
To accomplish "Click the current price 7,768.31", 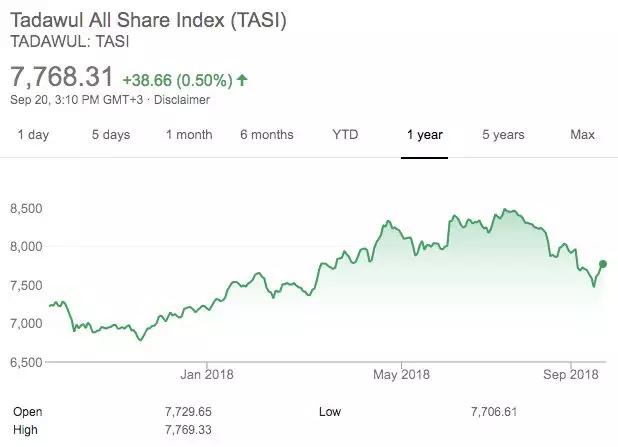I will tap(62, 76).
